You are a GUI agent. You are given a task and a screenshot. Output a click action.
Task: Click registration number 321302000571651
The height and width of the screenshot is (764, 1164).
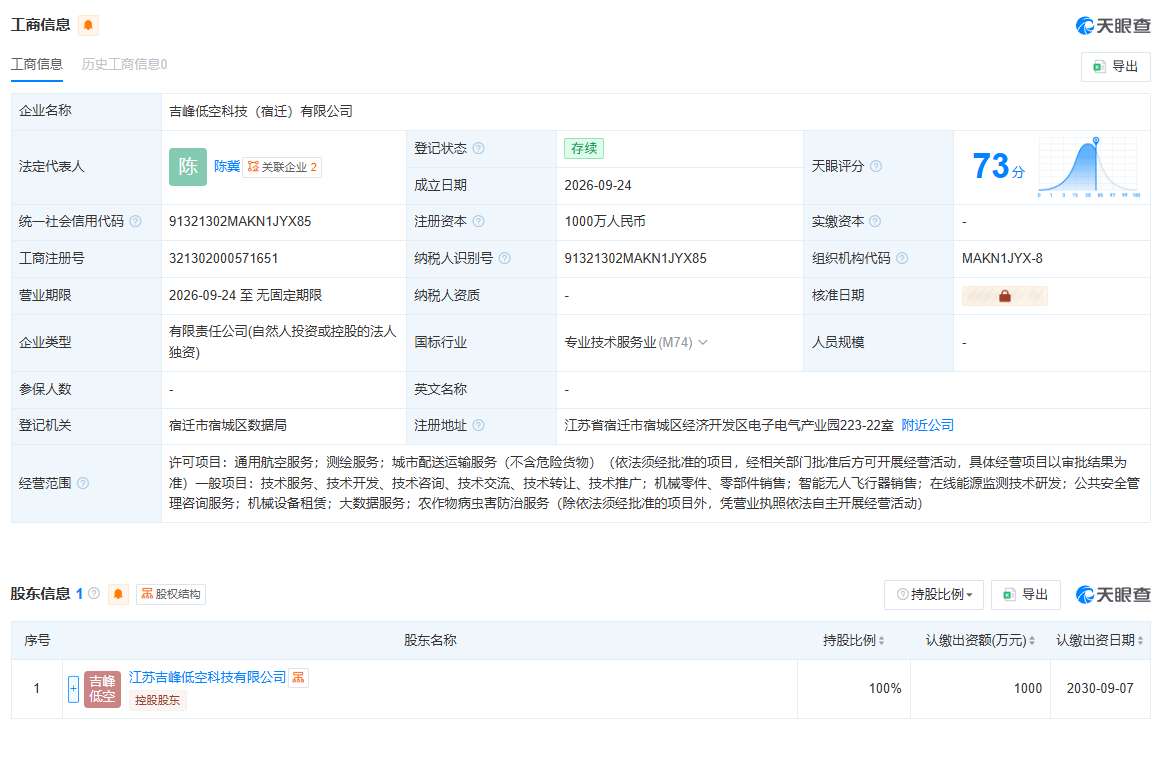(x=223, y=258)
